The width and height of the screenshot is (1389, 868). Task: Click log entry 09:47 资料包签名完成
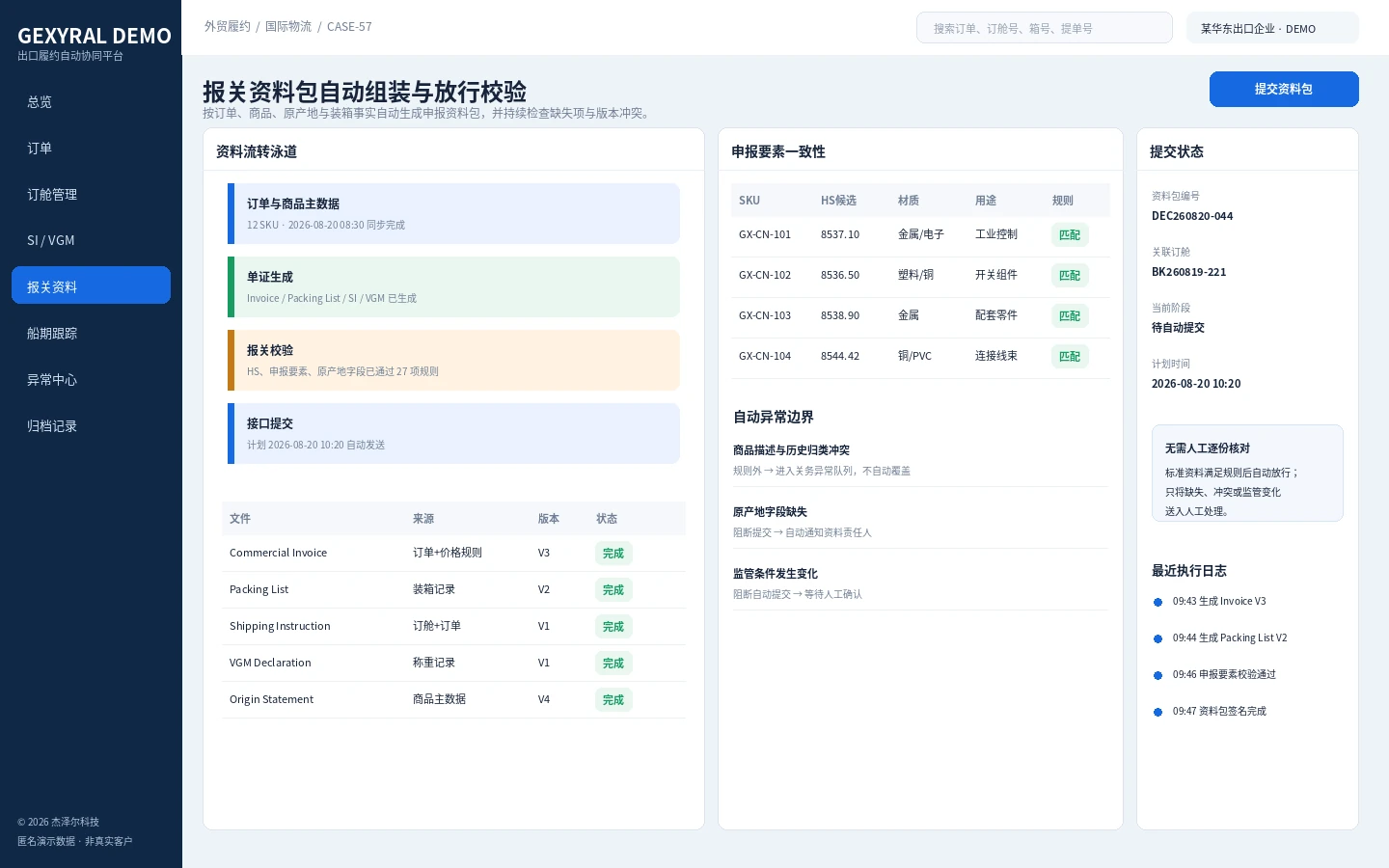point(1219,711)
